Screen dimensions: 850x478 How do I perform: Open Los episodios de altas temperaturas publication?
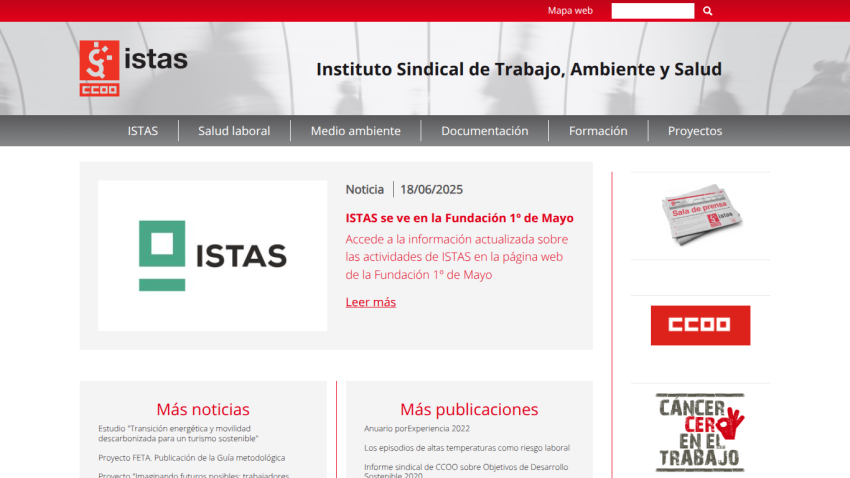coord(467,448)
